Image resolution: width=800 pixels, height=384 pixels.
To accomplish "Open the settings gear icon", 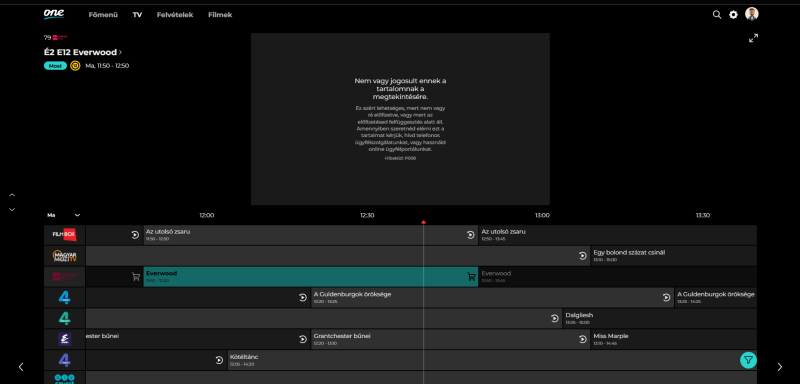I will tap(733, 15).
